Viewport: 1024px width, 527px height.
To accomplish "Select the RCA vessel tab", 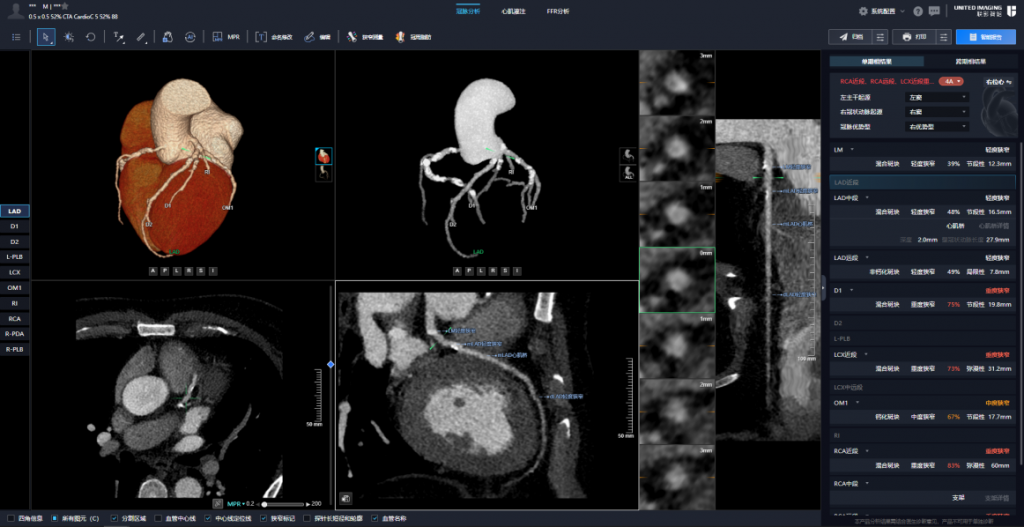I will click(15, 318).
